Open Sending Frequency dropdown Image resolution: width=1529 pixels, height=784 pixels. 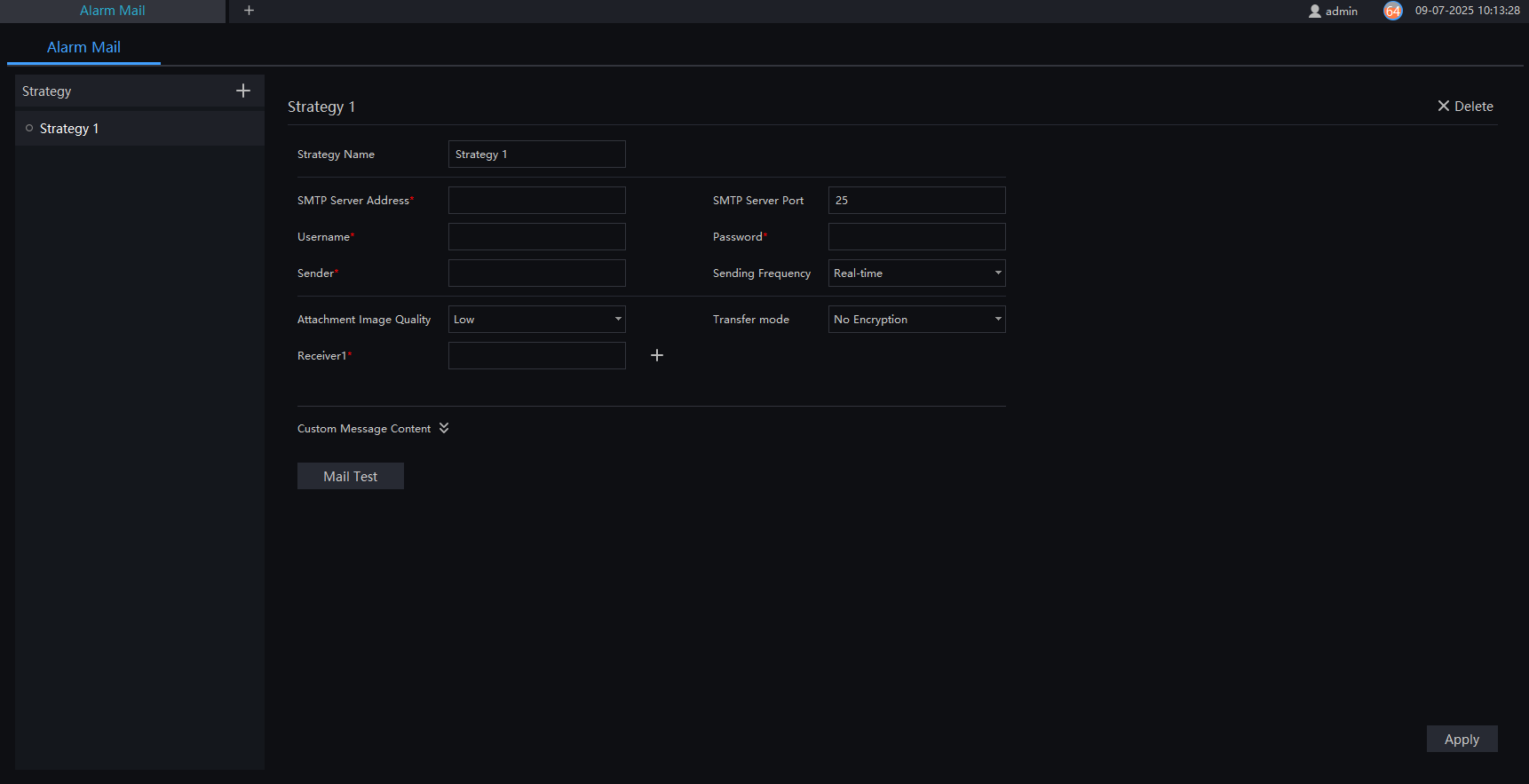[x=916, y=273]
